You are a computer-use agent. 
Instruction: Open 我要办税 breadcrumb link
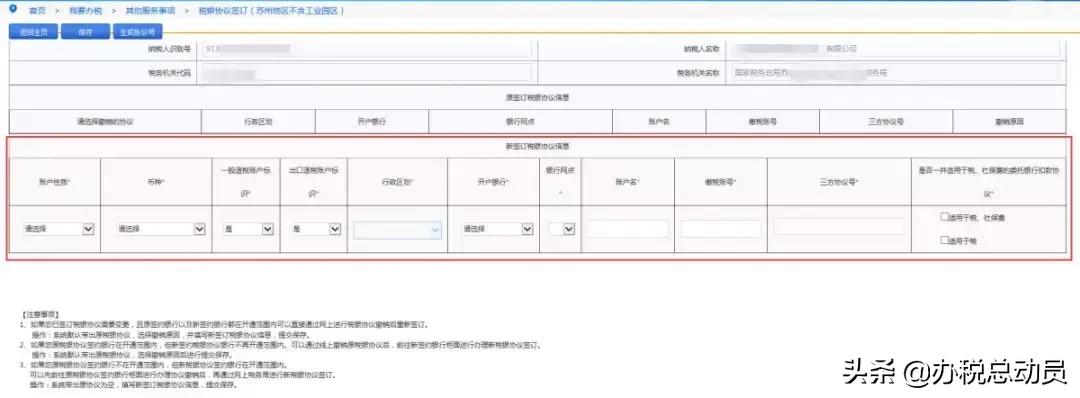(85, 11)
